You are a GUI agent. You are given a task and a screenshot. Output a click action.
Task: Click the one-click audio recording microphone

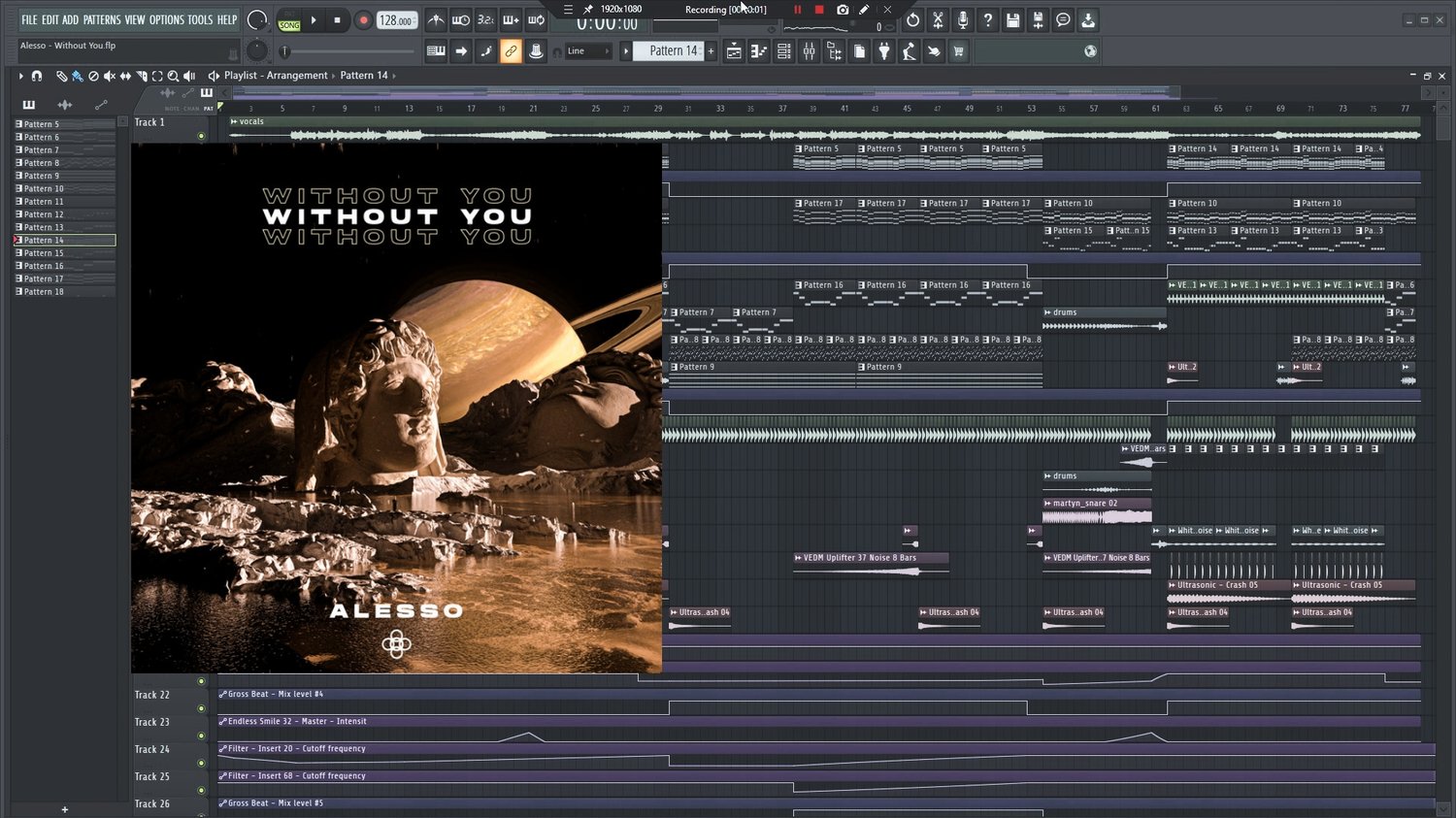[x=963, y=19]
